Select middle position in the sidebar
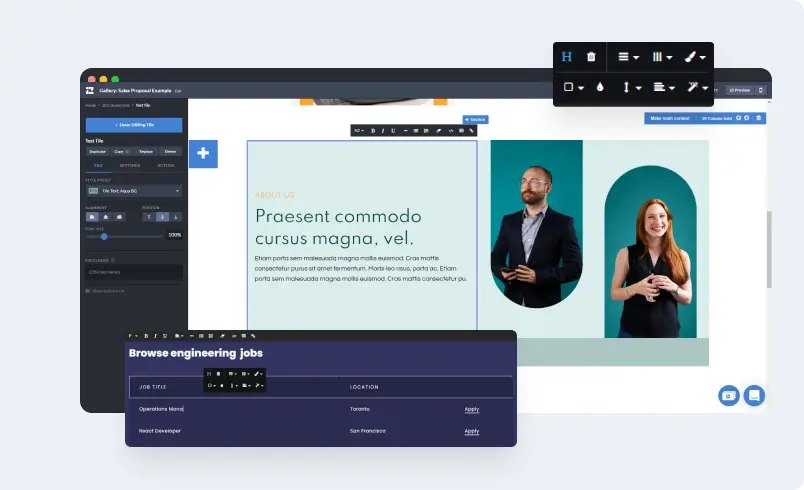 162,217
